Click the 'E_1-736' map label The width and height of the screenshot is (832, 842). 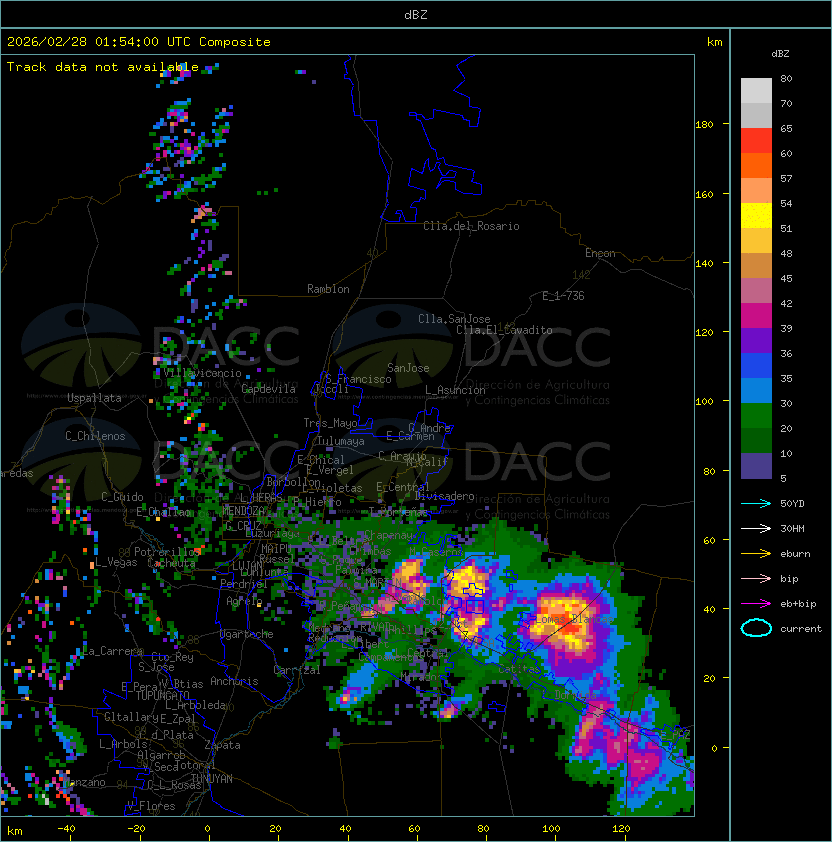click(563, 296)
